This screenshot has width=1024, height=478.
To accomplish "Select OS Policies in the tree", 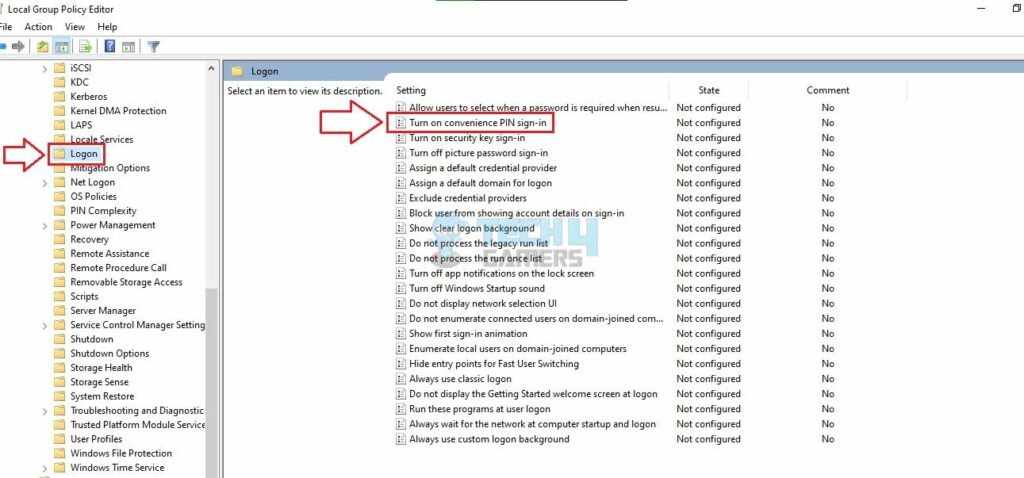I will [x=93, y=197].
